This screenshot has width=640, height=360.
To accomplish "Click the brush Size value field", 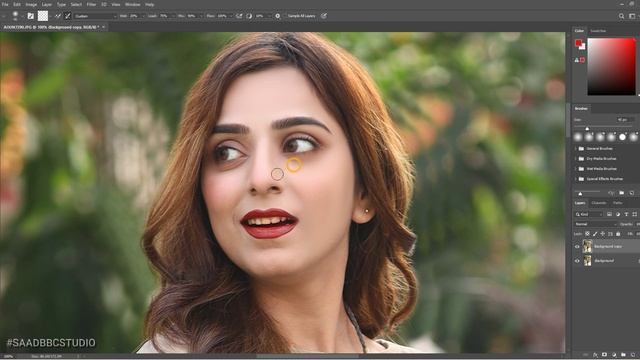I will point(625,120).
